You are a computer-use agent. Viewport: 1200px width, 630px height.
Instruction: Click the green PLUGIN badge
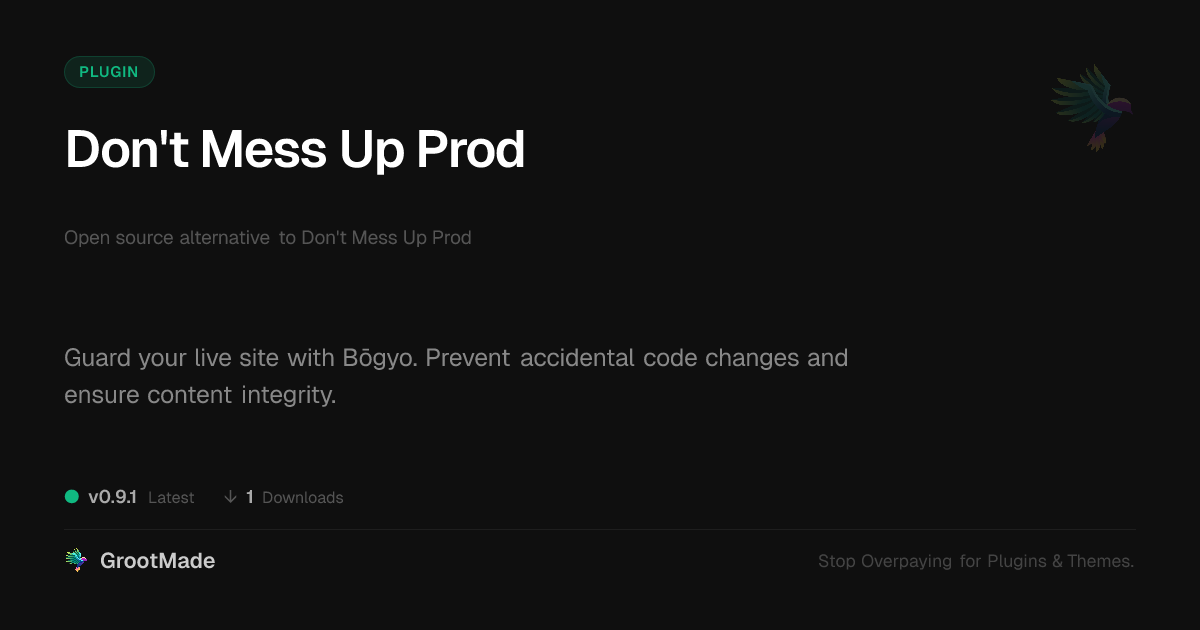tap(109, 72)
